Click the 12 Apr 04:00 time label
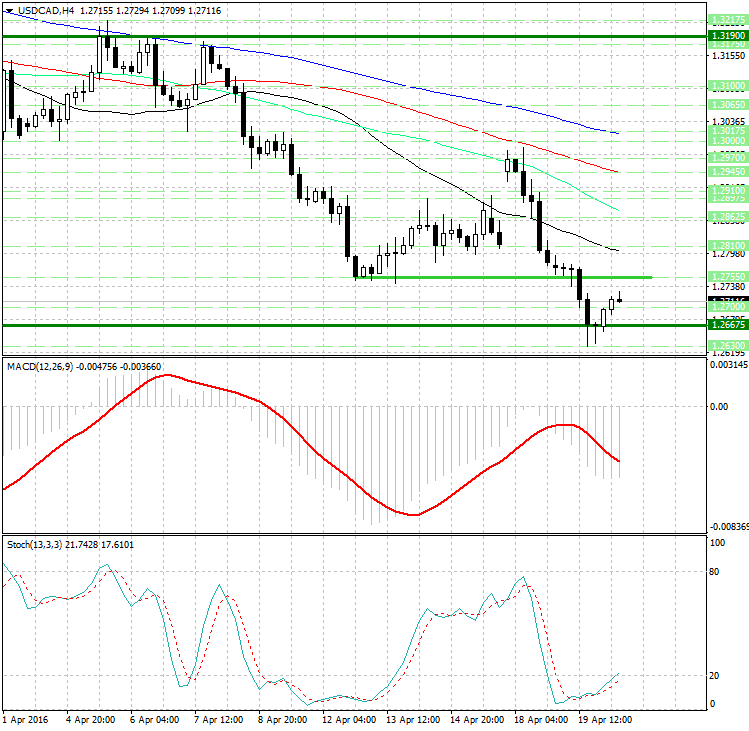This screenshot has width=749, height=731. pyautogui.click(x=347, y=720)
